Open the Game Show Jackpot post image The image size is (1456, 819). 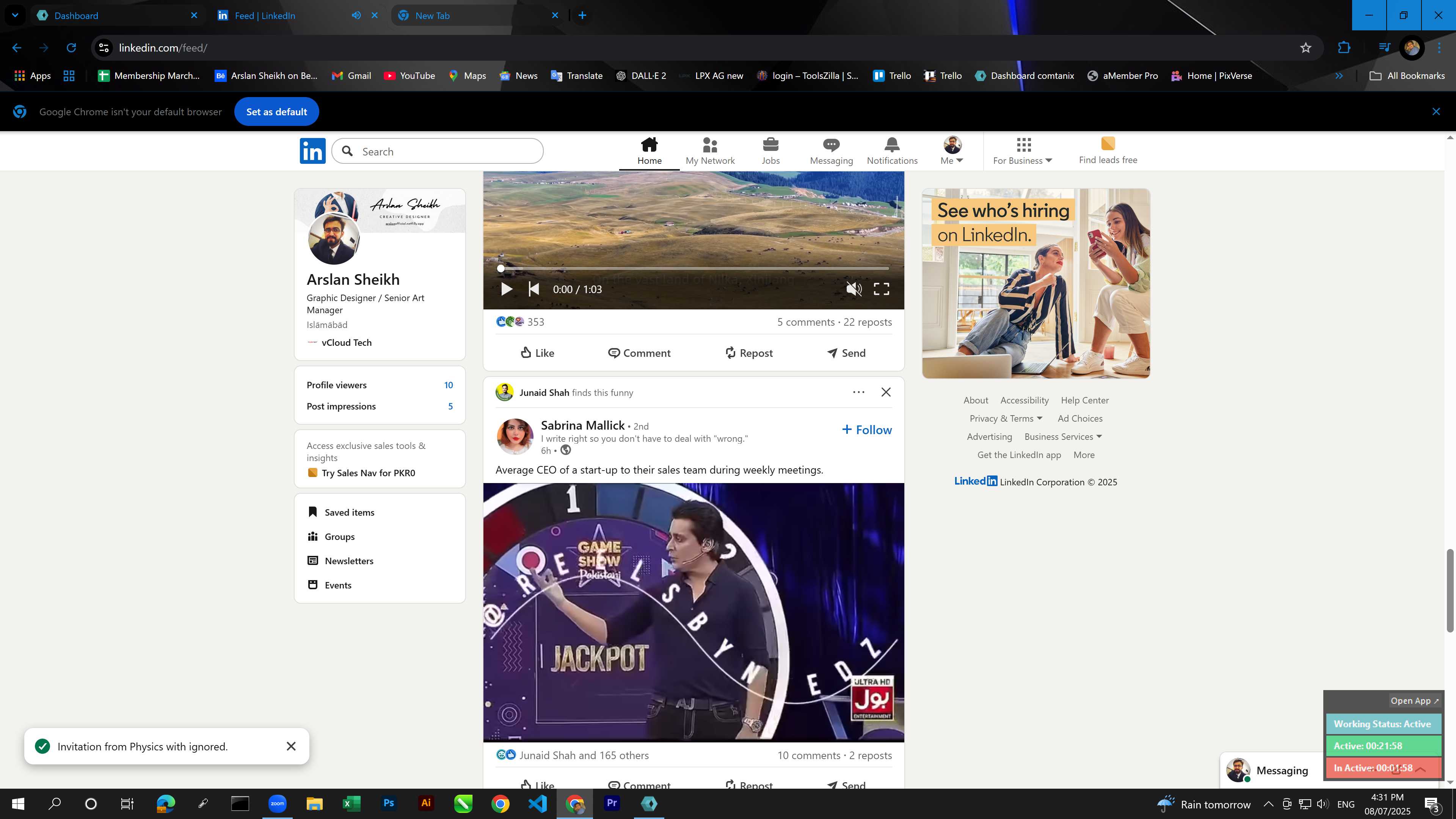pos(693,613)
